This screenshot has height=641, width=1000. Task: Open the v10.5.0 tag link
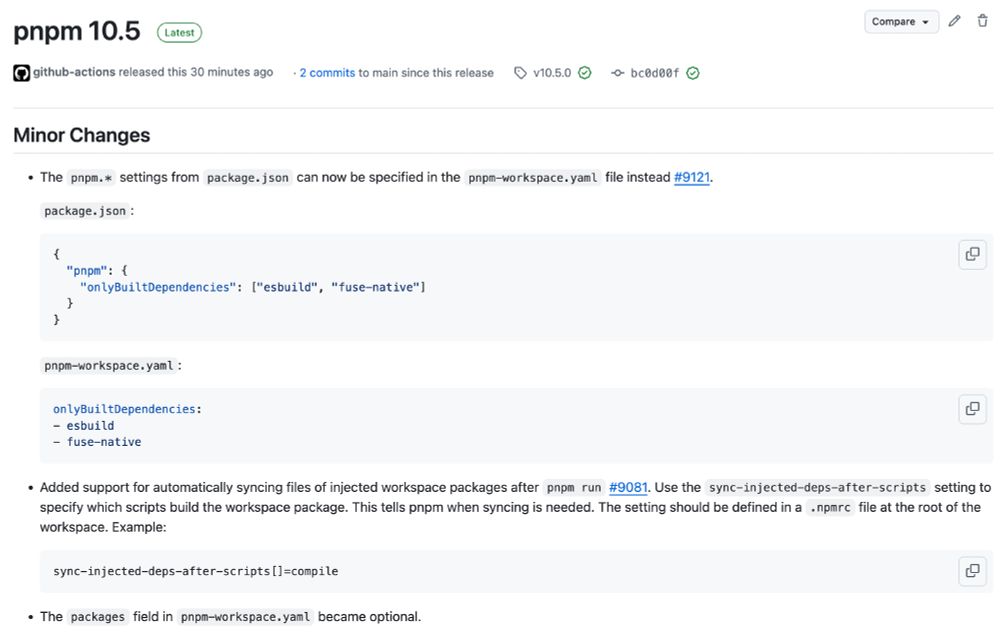[552, 73]
